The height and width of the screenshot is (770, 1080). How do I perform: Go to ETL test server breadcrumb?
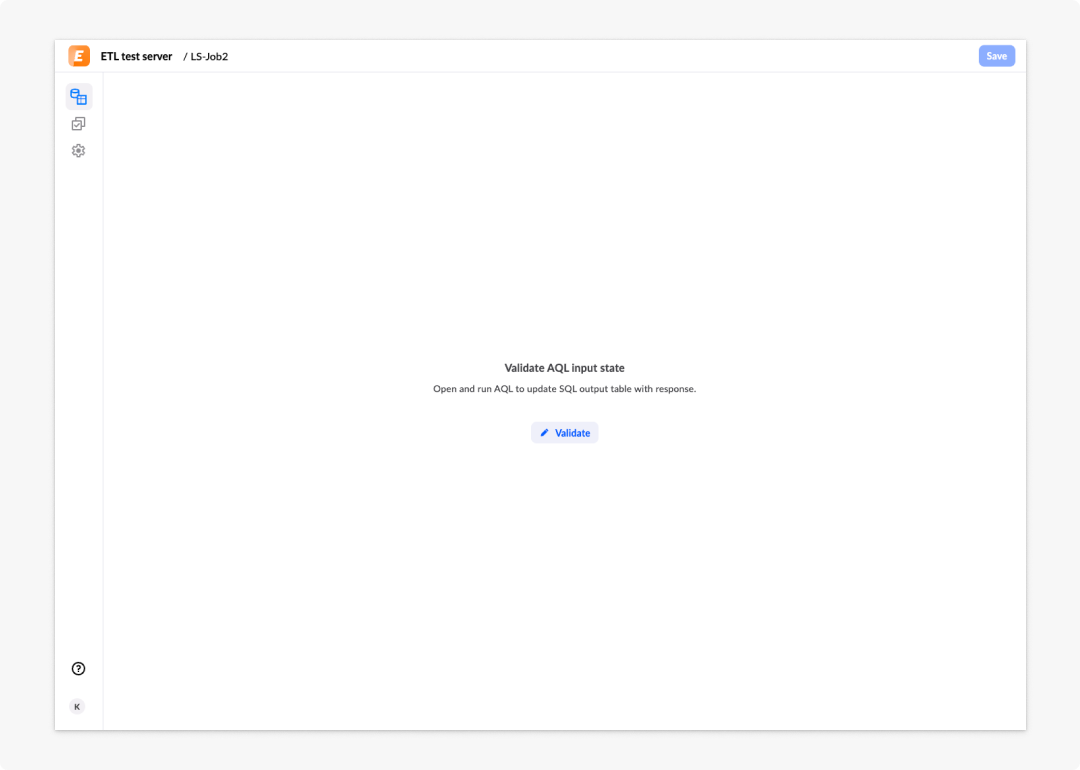click(136, 56)
